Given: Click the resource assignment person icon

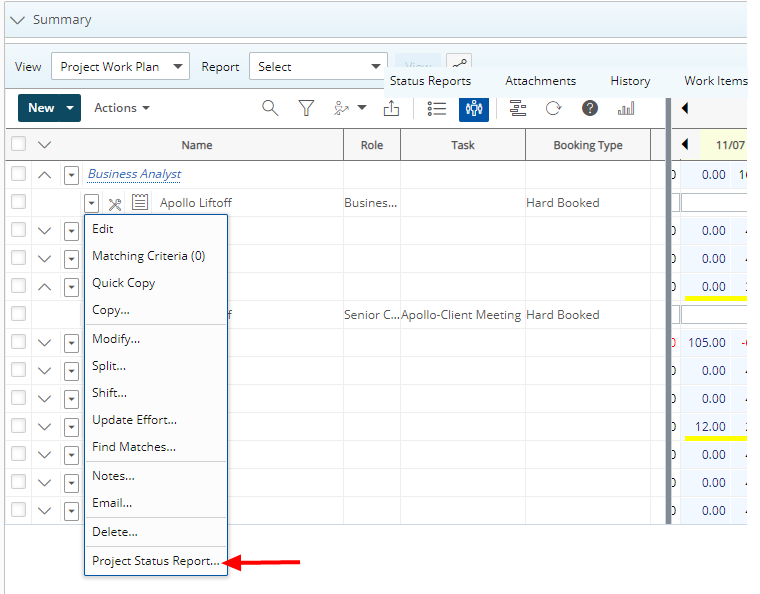Looking at the screenshot, I should 342,108.
